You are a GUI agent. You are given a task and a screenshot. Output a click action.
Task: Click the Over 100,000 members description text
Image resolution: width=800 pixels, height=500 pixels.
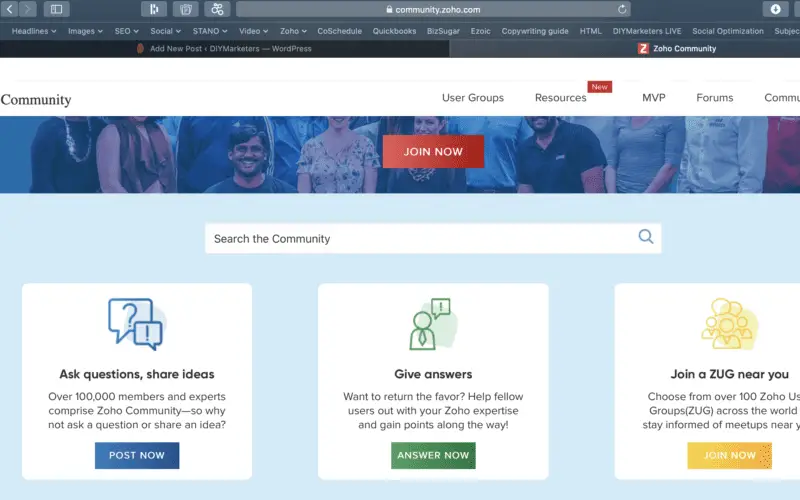pos(137,411)
